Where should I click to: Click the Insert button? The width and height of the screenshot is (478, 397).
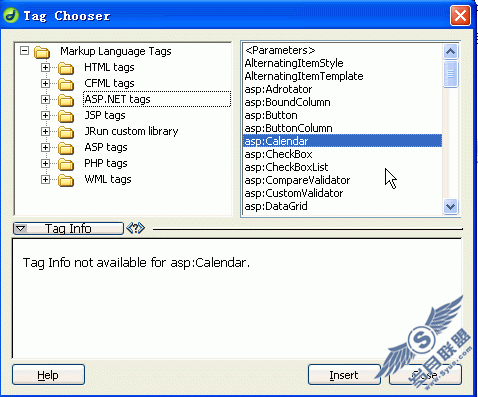coord(344,375)
